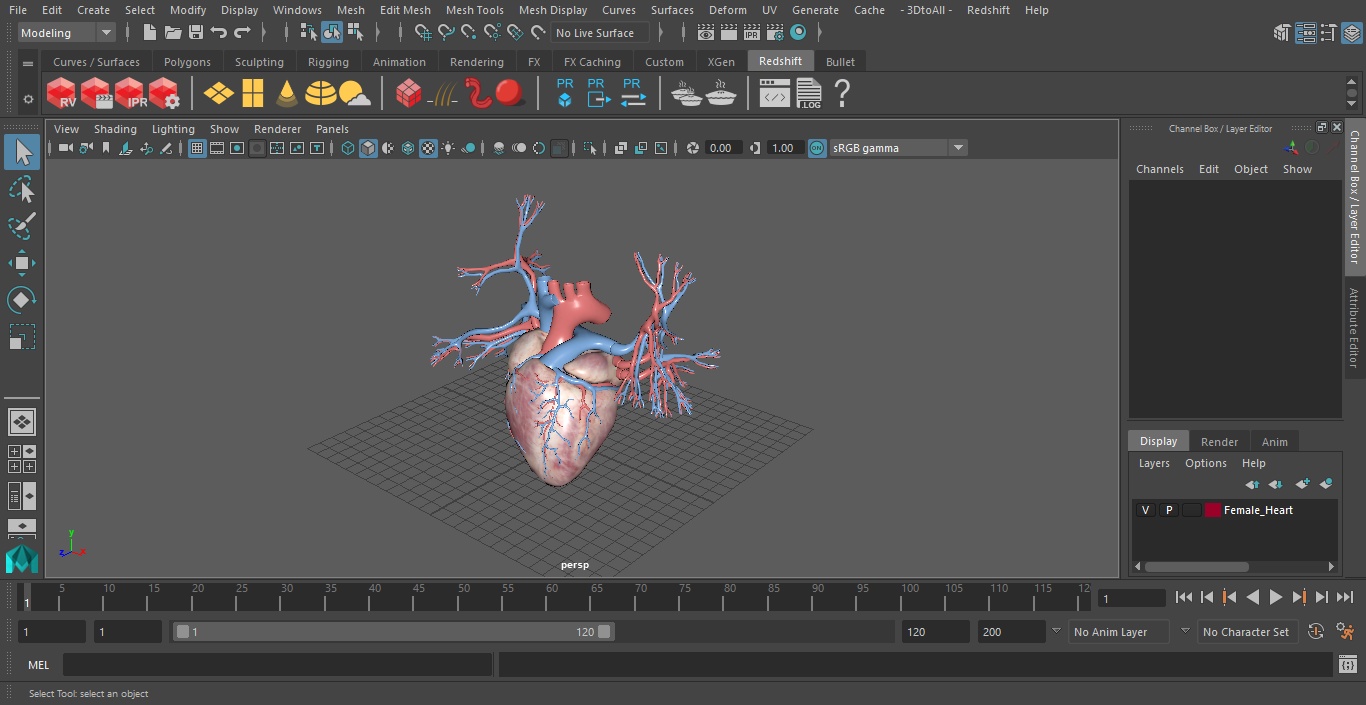Pick the Paint Selection tool
Image resolution: width=1366 pixels, height=705 pixels.
pyautogui.click(x=21, y=226)
